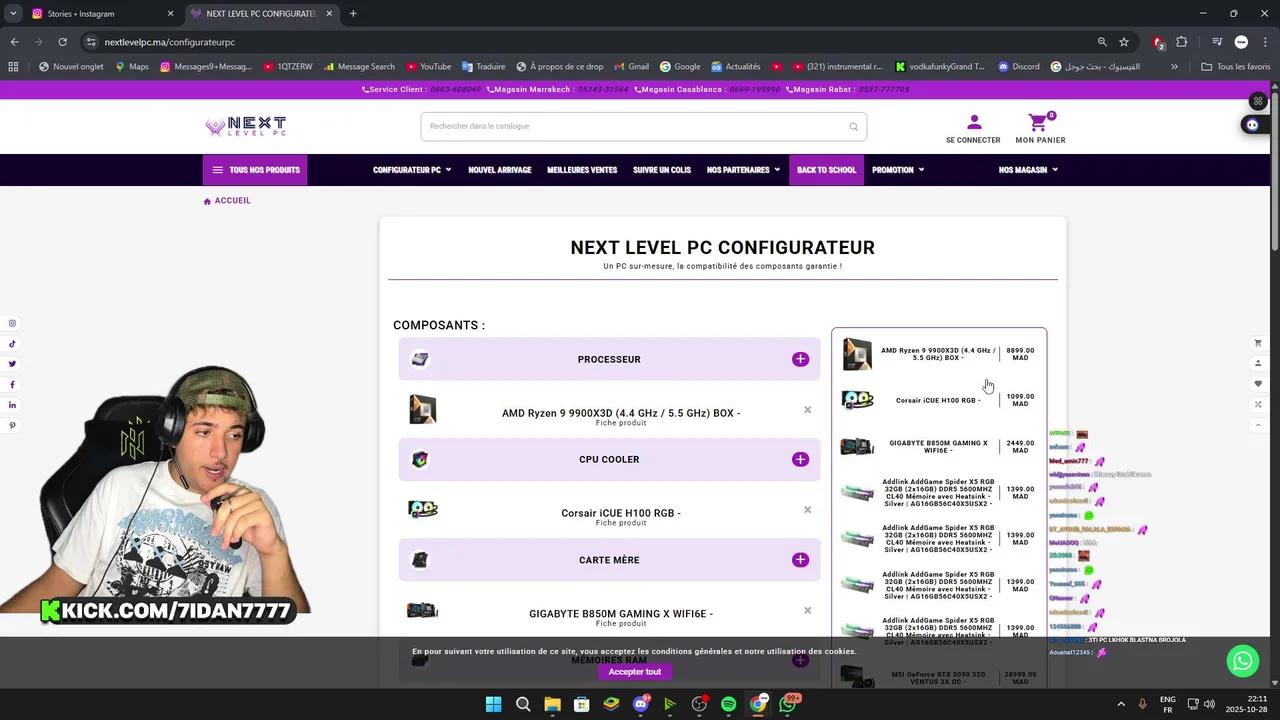Open Fiche produit under AMD Ryzen 9 9900X3D
1280x720 pixels.
(x=621, y=423)
